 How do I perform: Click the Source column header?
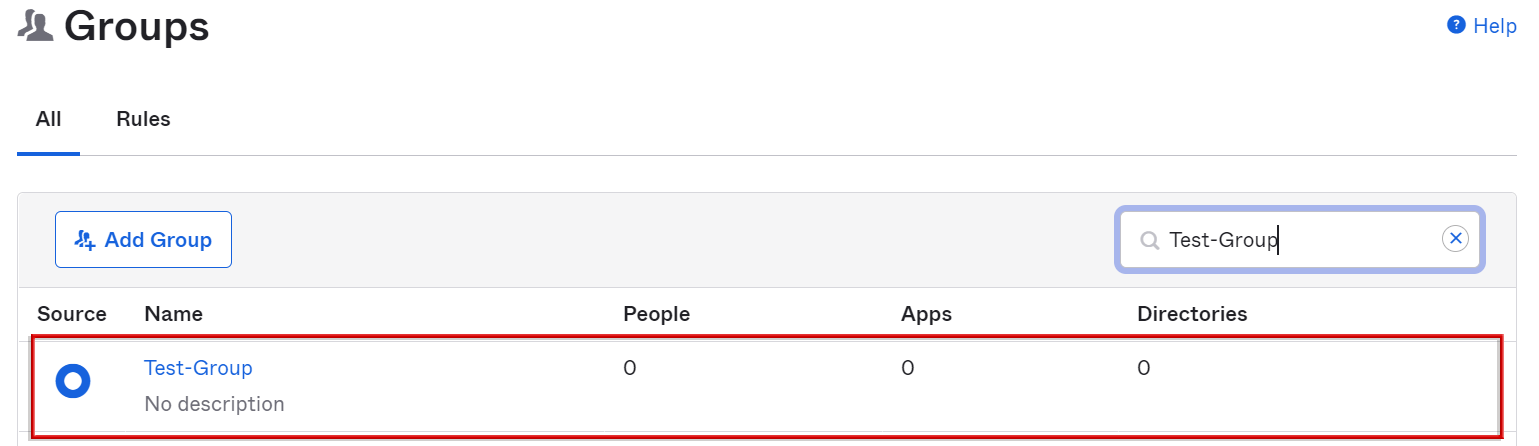[72, 314]
